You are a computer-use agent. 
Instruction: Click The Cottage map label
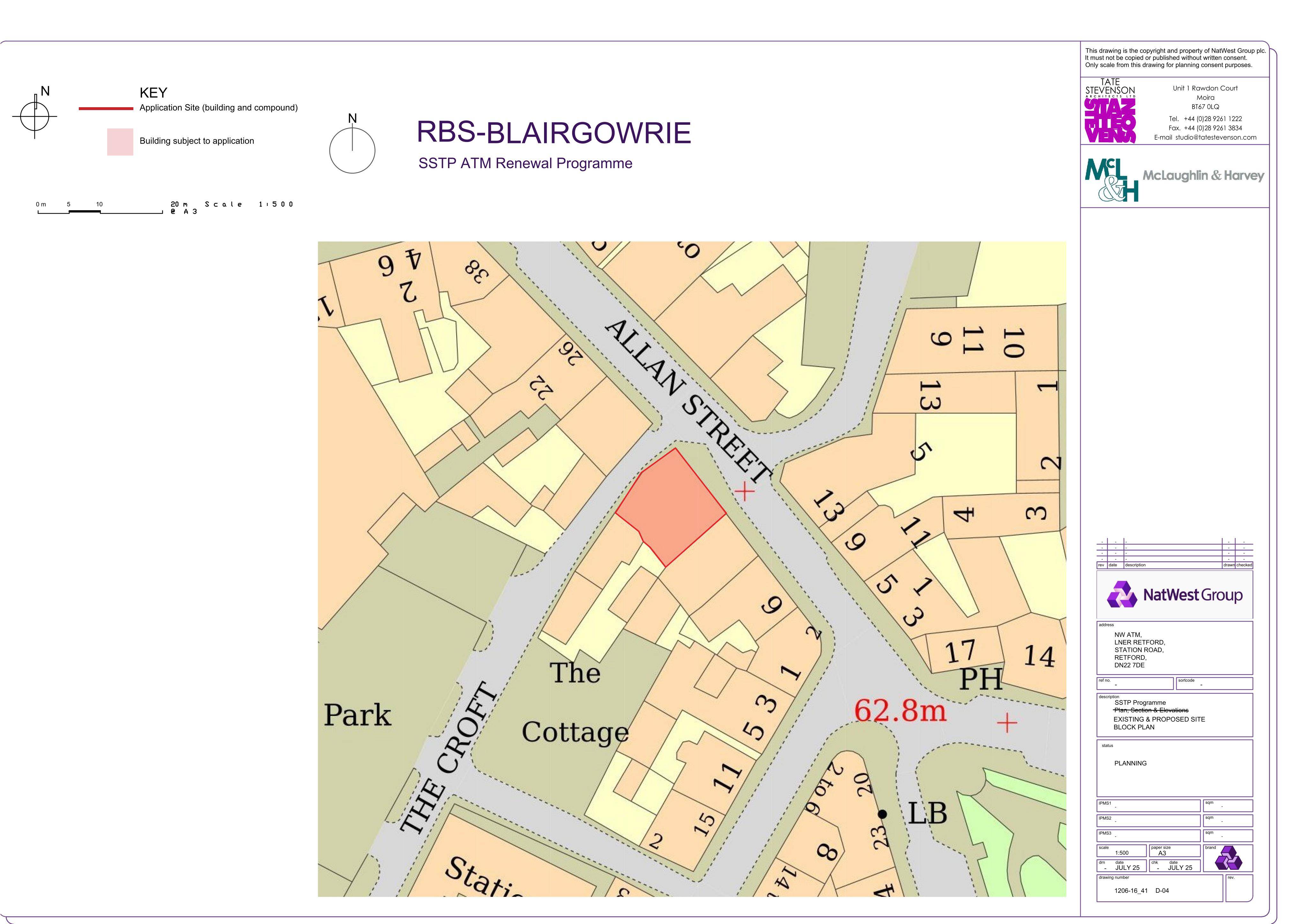pyautogui.click(x=575, y=703)
